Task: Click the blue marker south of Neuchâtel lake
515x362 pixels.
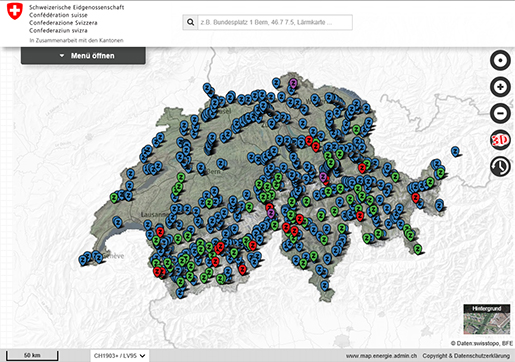Action: [x=117, y=222]
